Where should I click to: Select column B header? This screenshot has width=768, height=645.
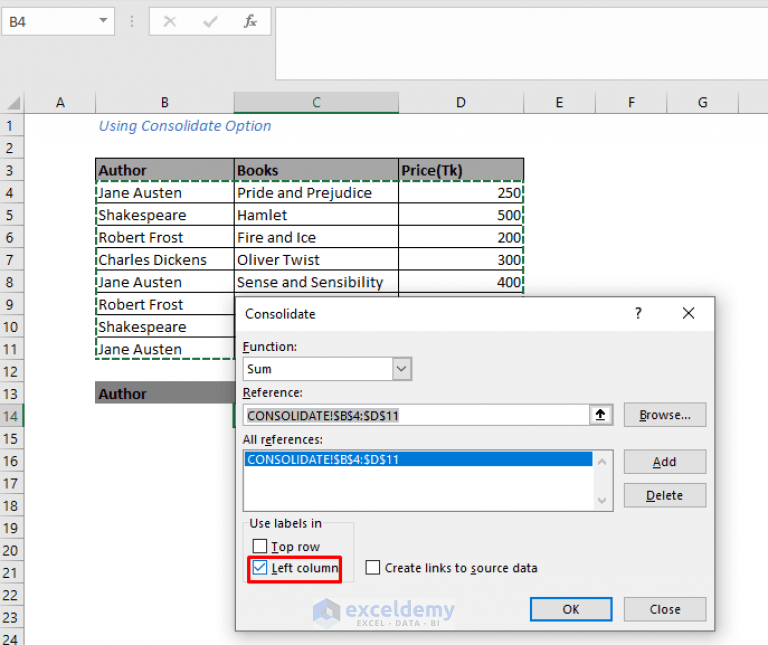[165, 103]
